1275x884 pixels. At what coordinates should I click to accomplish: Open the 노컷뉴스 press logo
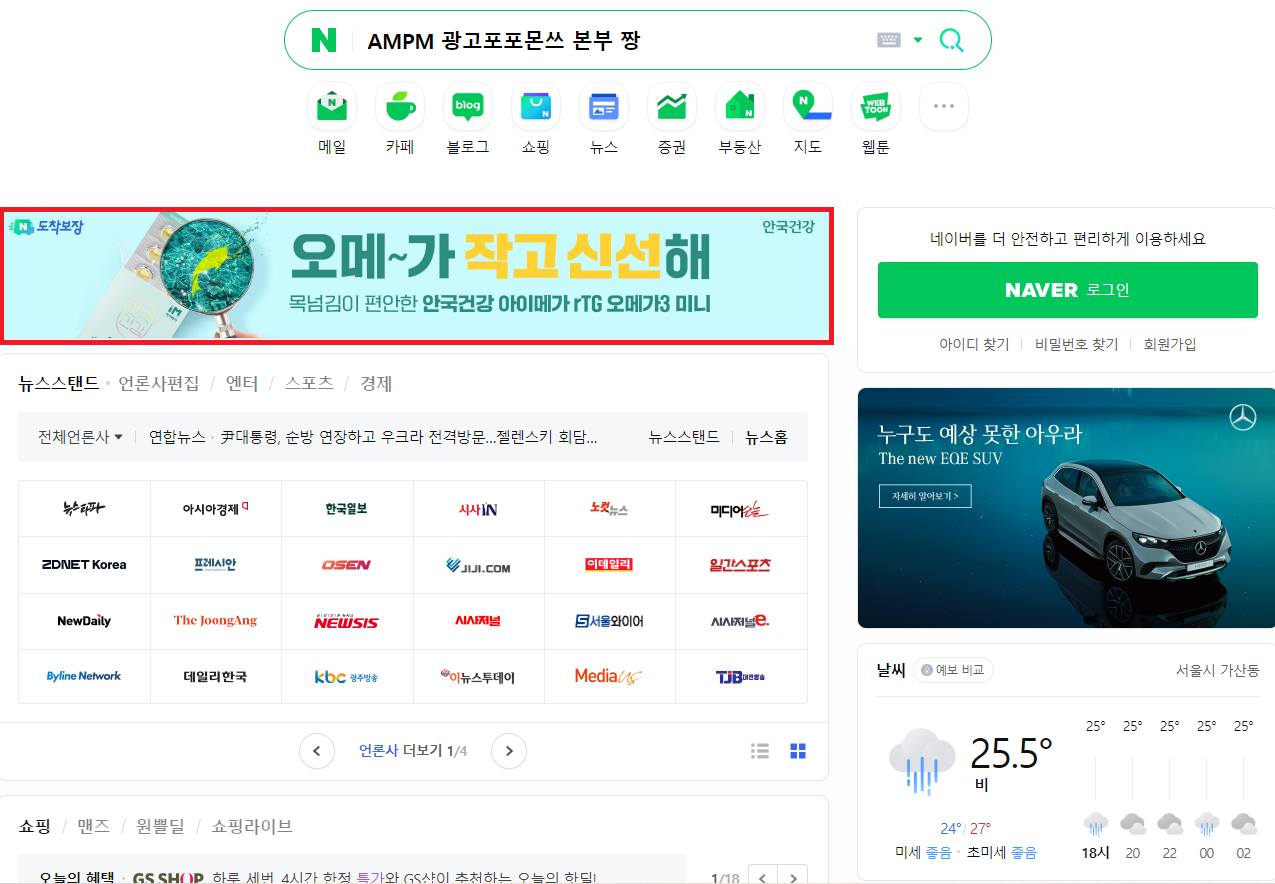tap(610, 509)
